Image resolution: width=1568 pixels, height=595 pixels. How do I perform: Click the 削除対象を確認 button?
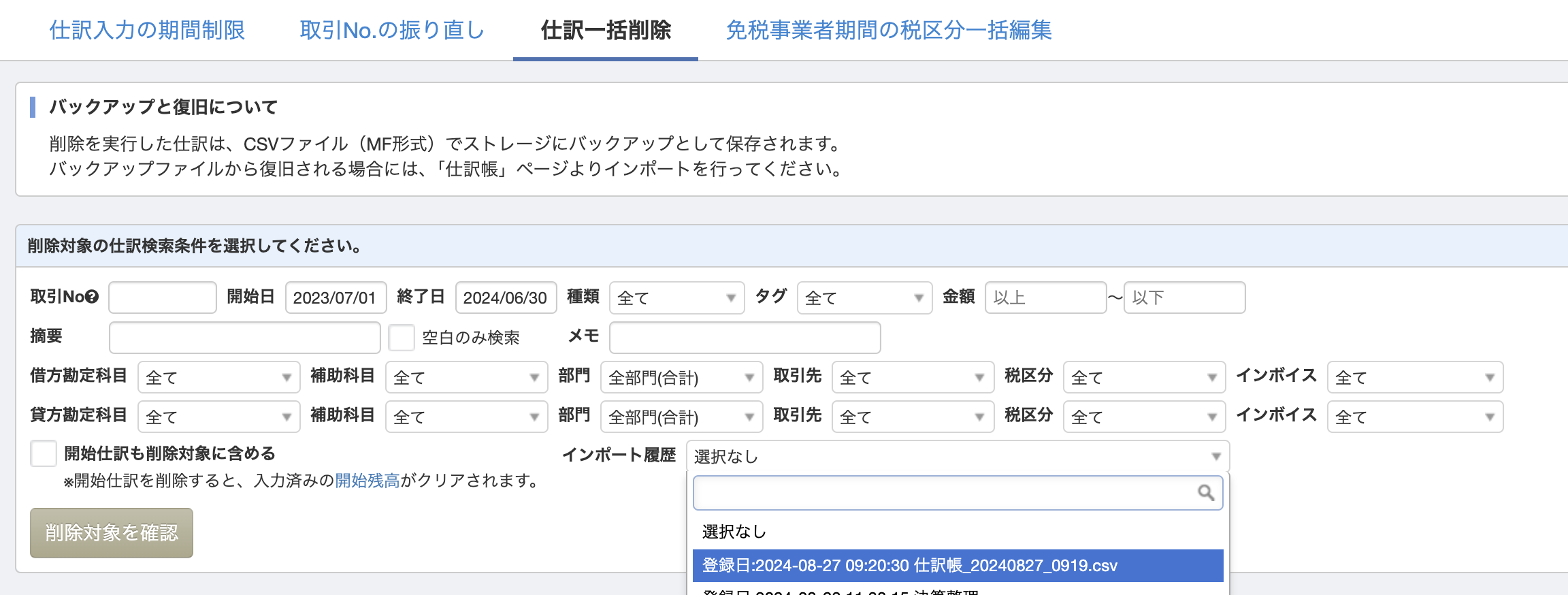(x=112, y=532)
